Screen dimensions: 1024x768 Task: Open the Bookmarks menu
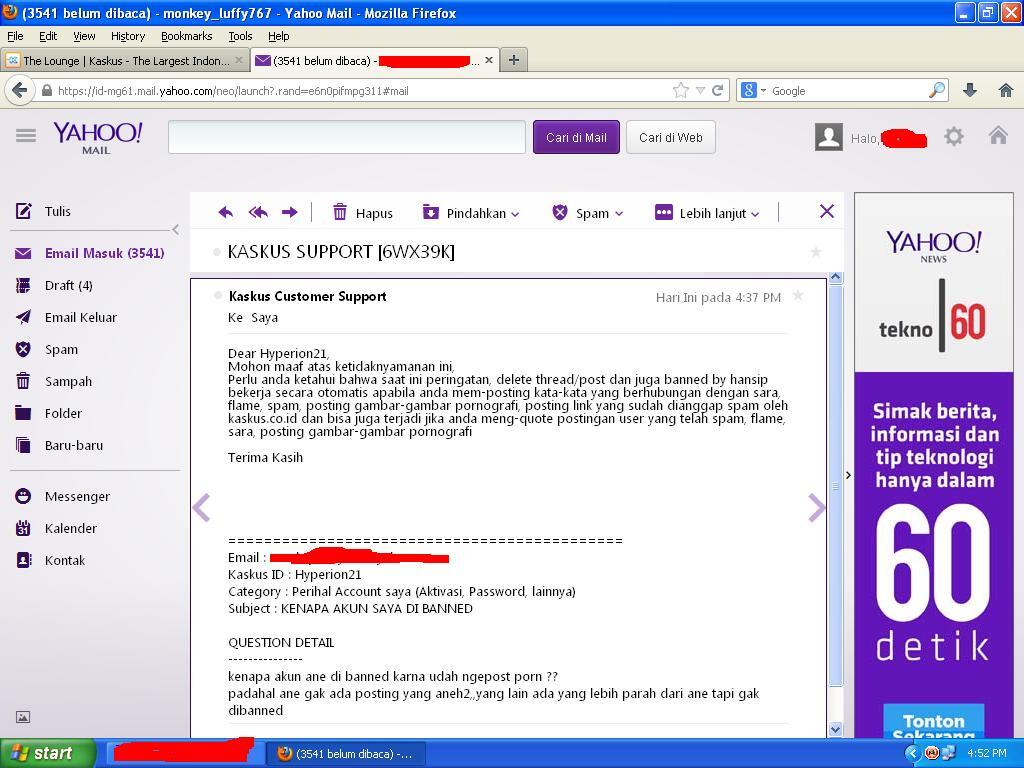tap(187, 36)
